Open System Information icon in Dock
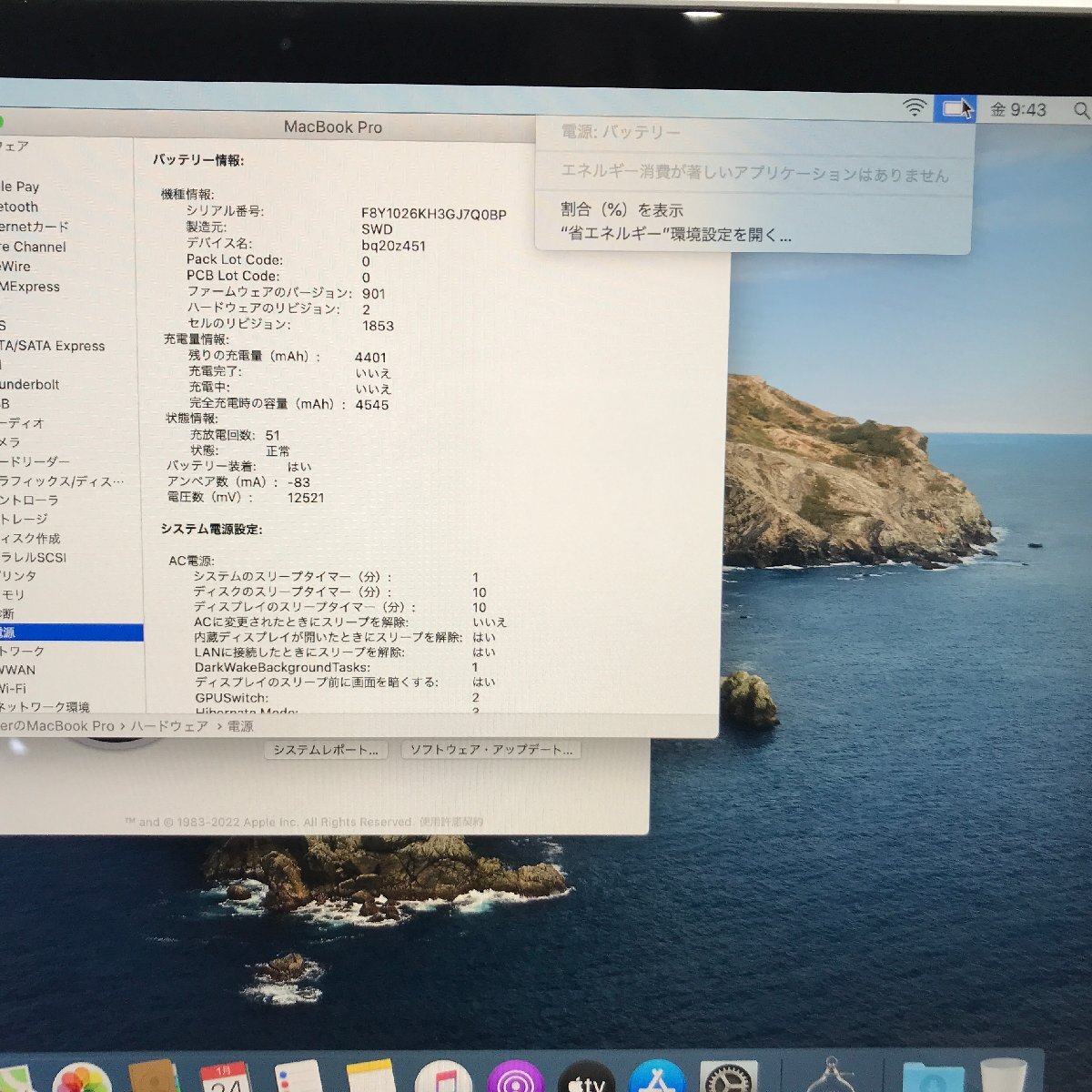 tap(831, 1076)
